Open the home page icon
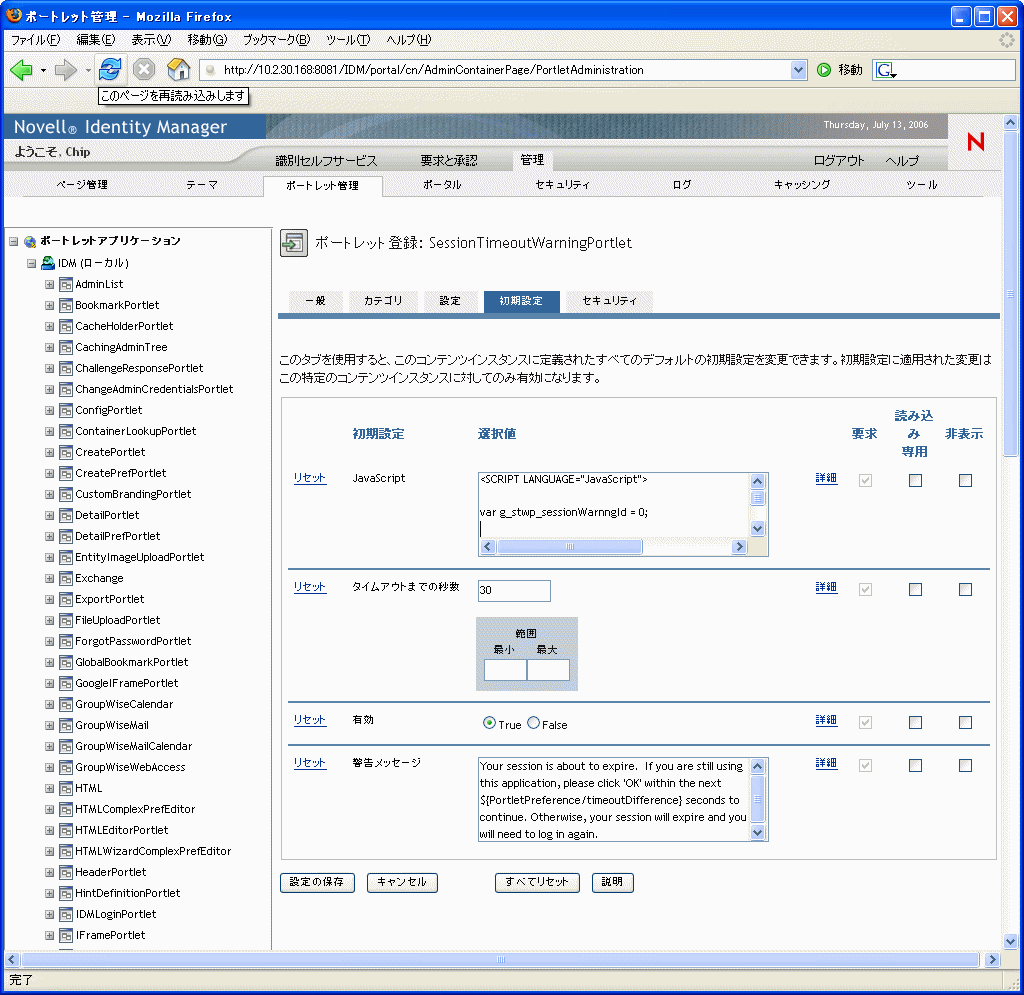This screenshot has height=995, width=1024. pos(178,69)
